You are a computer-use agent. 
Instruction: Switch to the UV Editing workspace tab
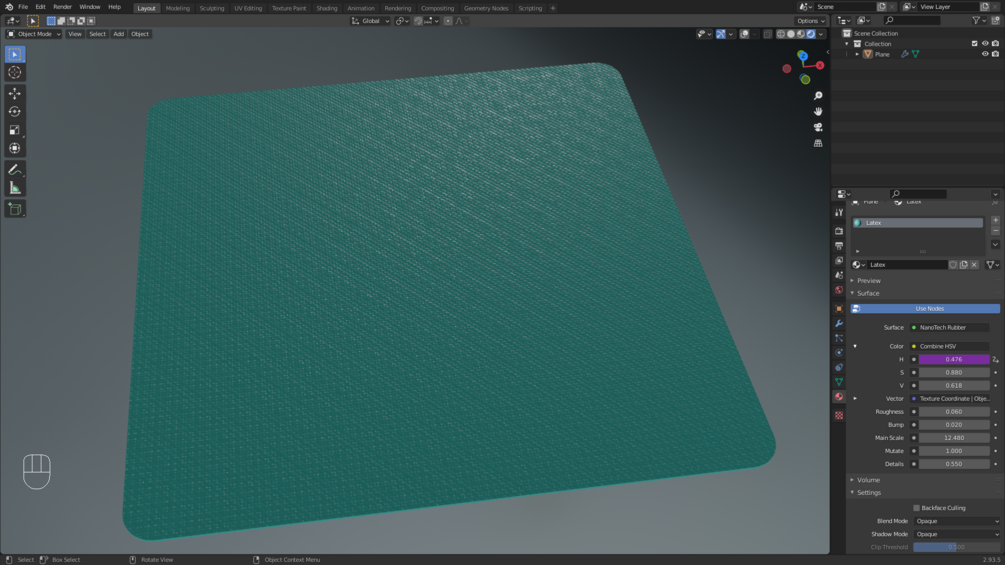(x=248, y=8)
